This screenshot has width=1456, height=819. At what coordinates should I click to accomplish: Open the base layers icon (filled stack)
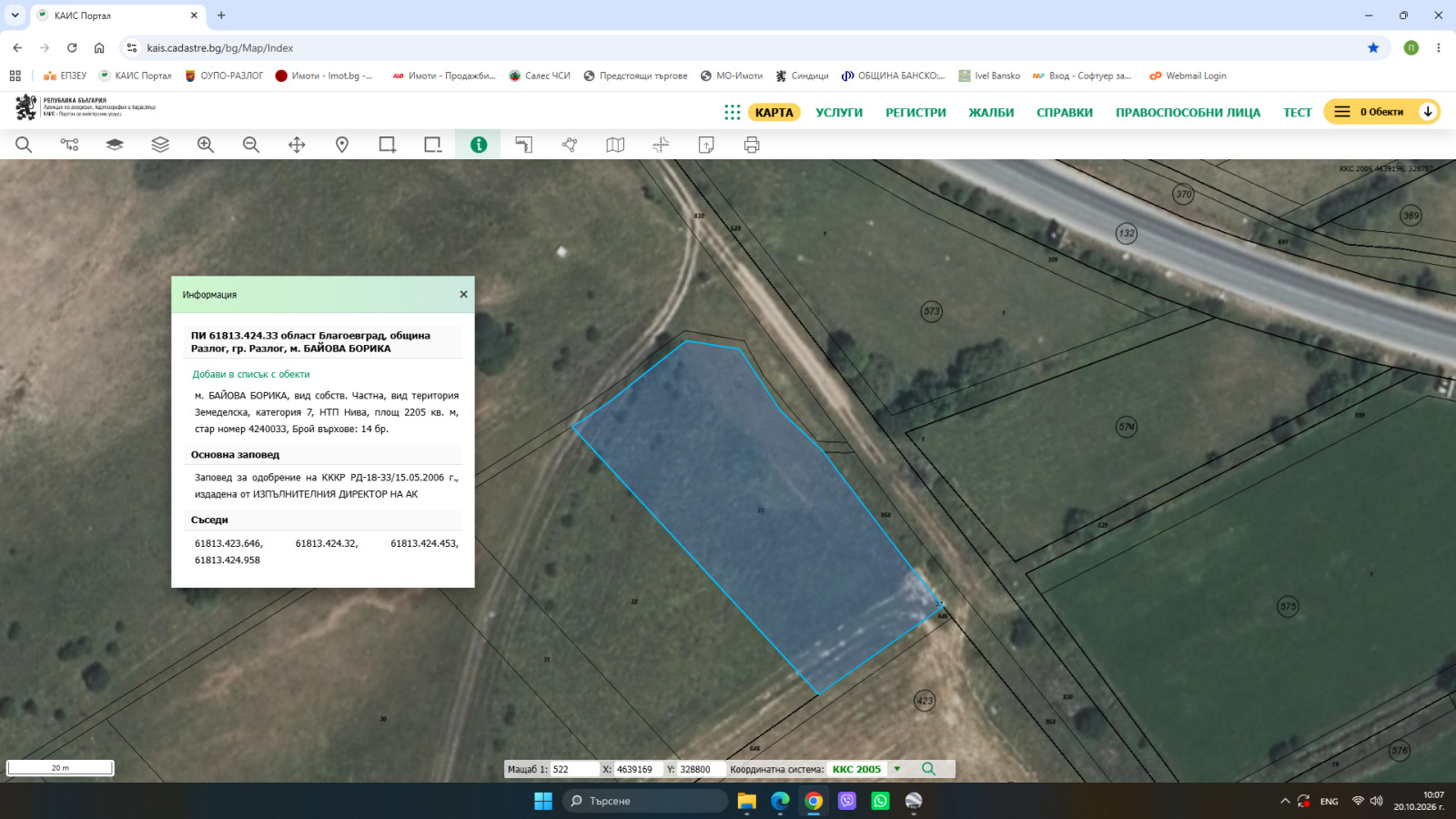click(115, 145)
